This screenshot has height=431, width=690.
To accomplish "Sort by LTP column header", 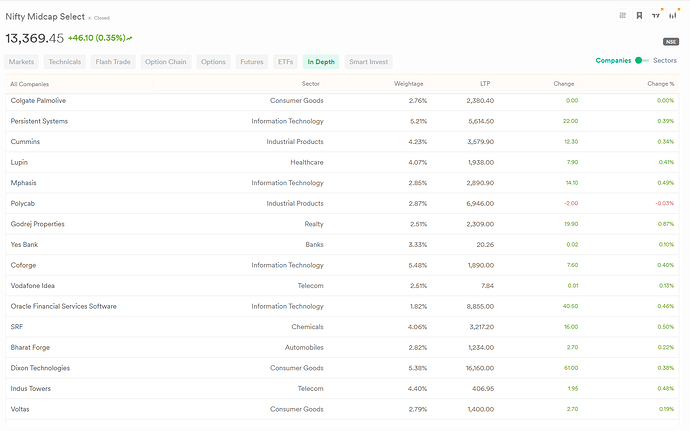I will pos(485,84).
